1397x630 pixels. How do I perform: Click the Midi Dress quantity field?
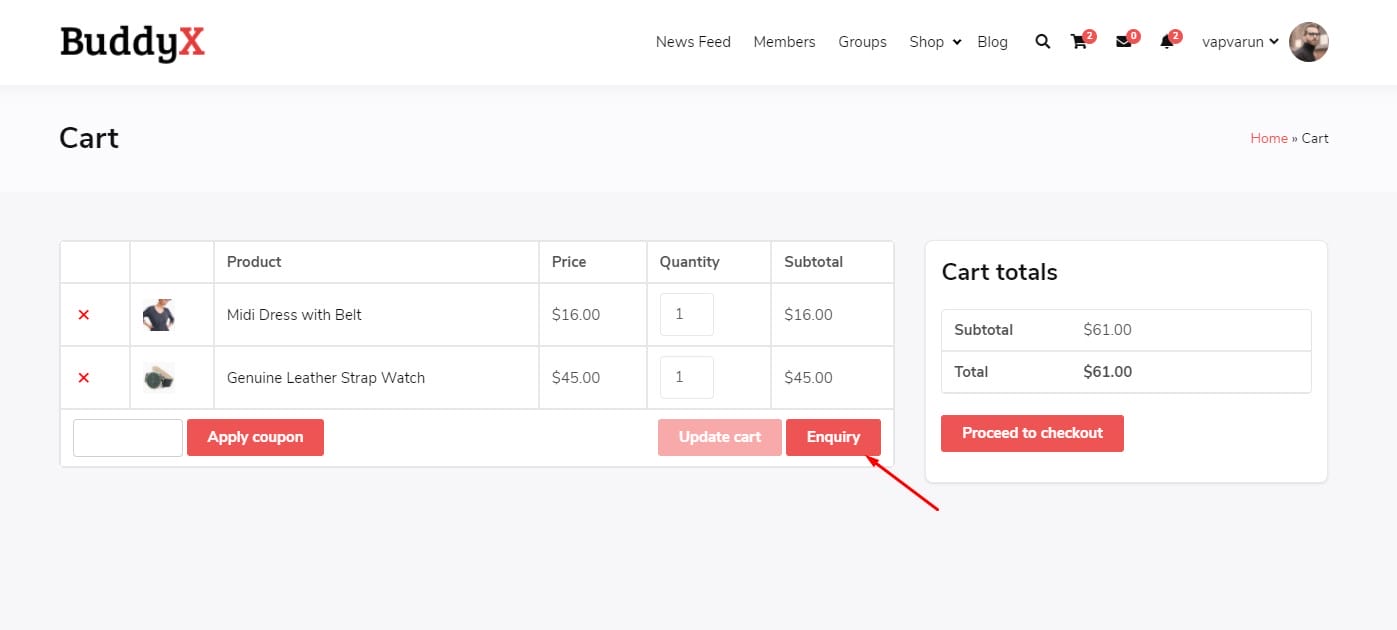tap(686, 314)
